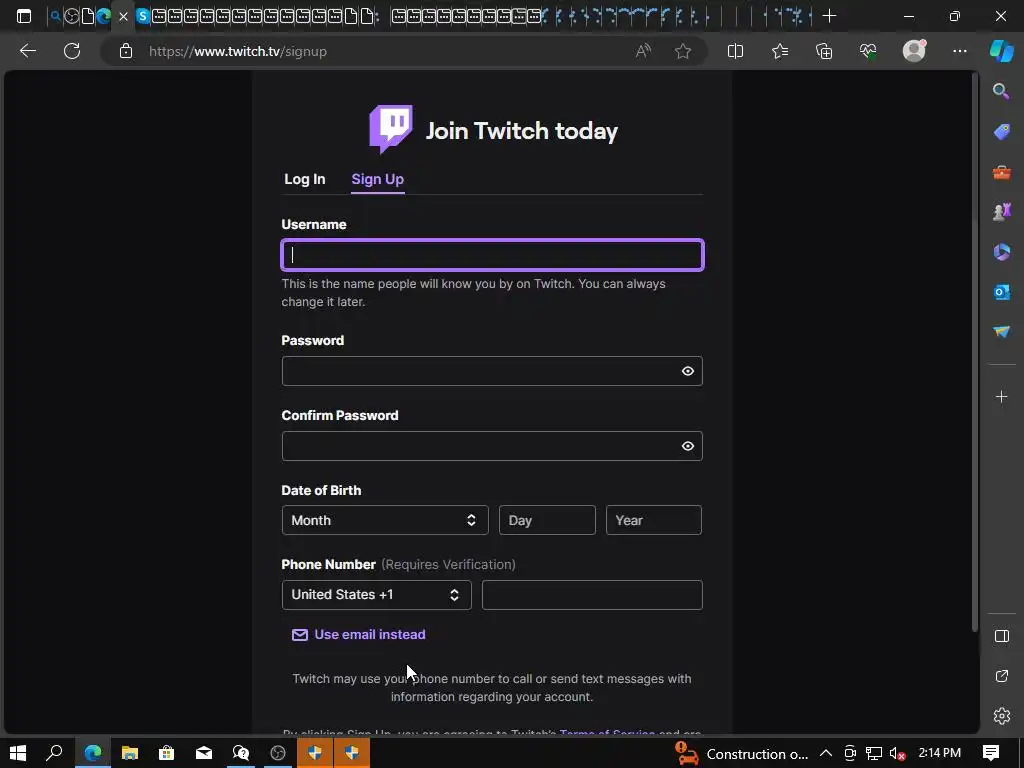Open the browser profile avatar
This screenshot has width=1024, height=768.
[914, 50]
